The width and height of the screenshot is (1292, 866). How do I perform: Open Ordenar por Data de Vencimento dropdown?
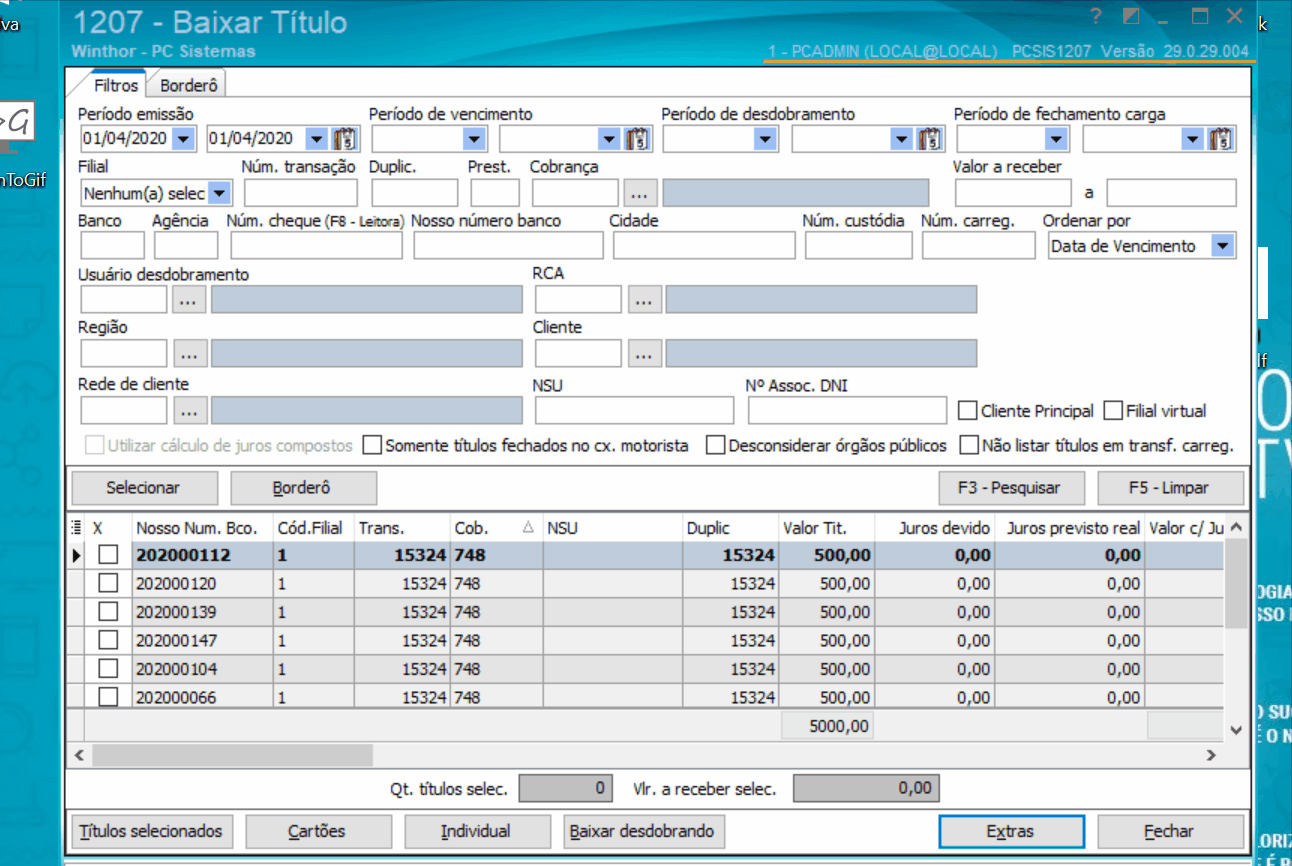click(1222, 246)
